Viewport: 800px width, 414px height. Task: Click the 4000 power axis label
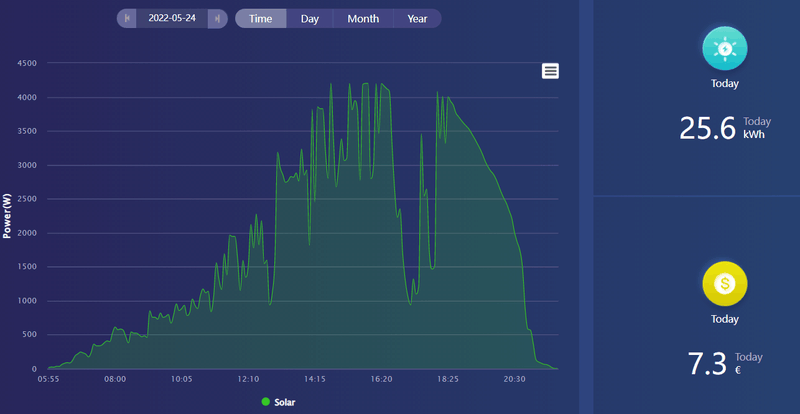tap(27, 97)
